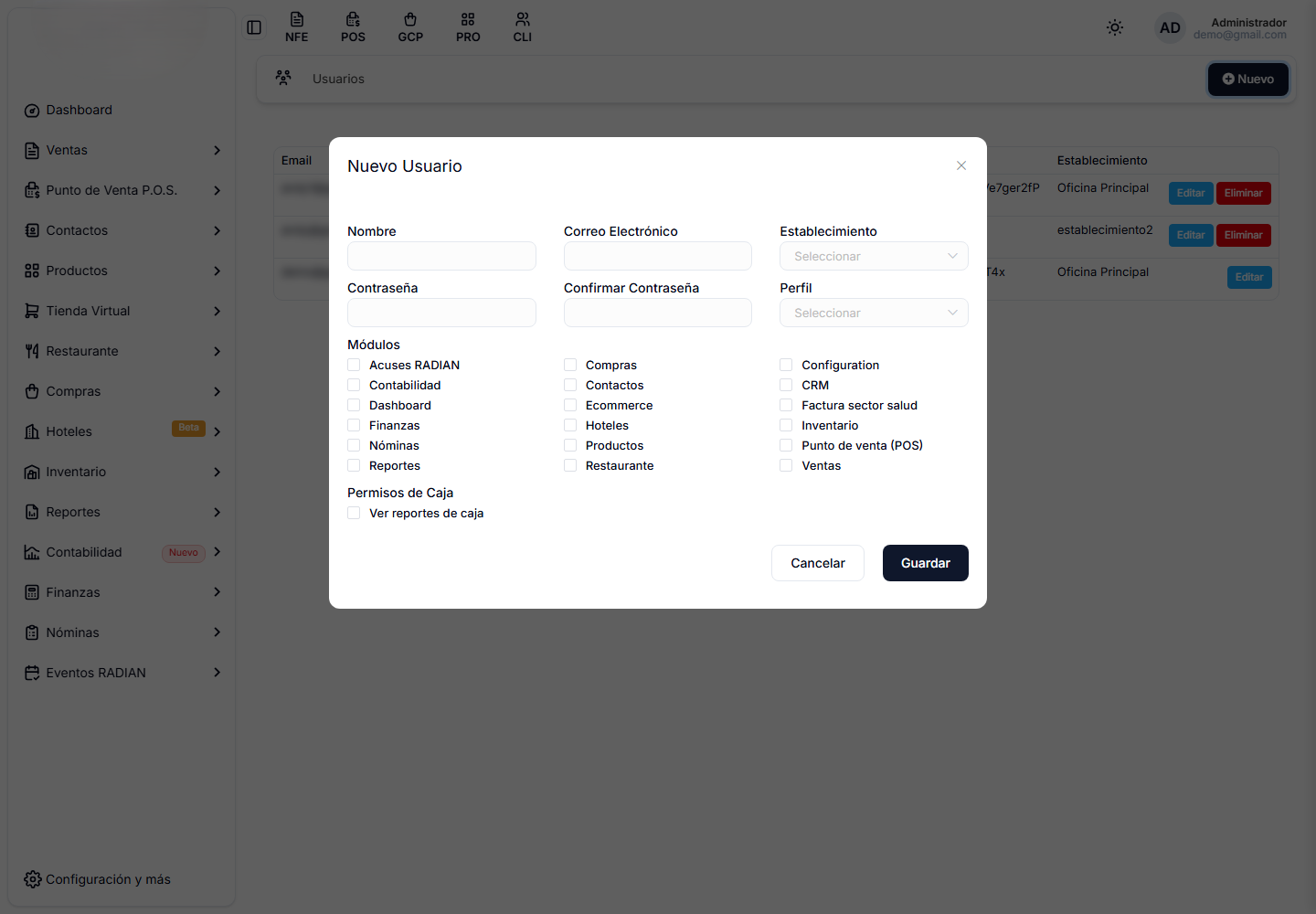Switch theme with the sun icon

point(1115,27)
